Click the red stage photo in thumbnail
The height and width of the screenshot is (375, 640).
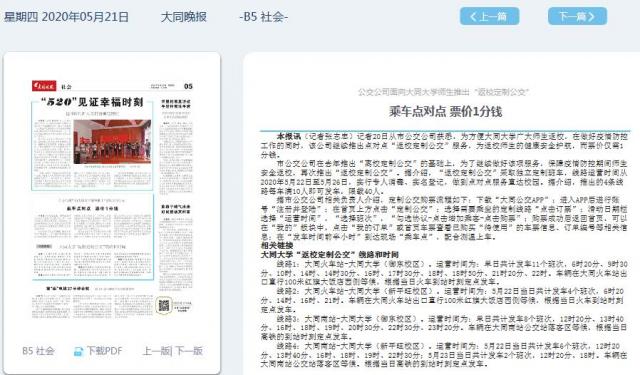tap(112, 142)
